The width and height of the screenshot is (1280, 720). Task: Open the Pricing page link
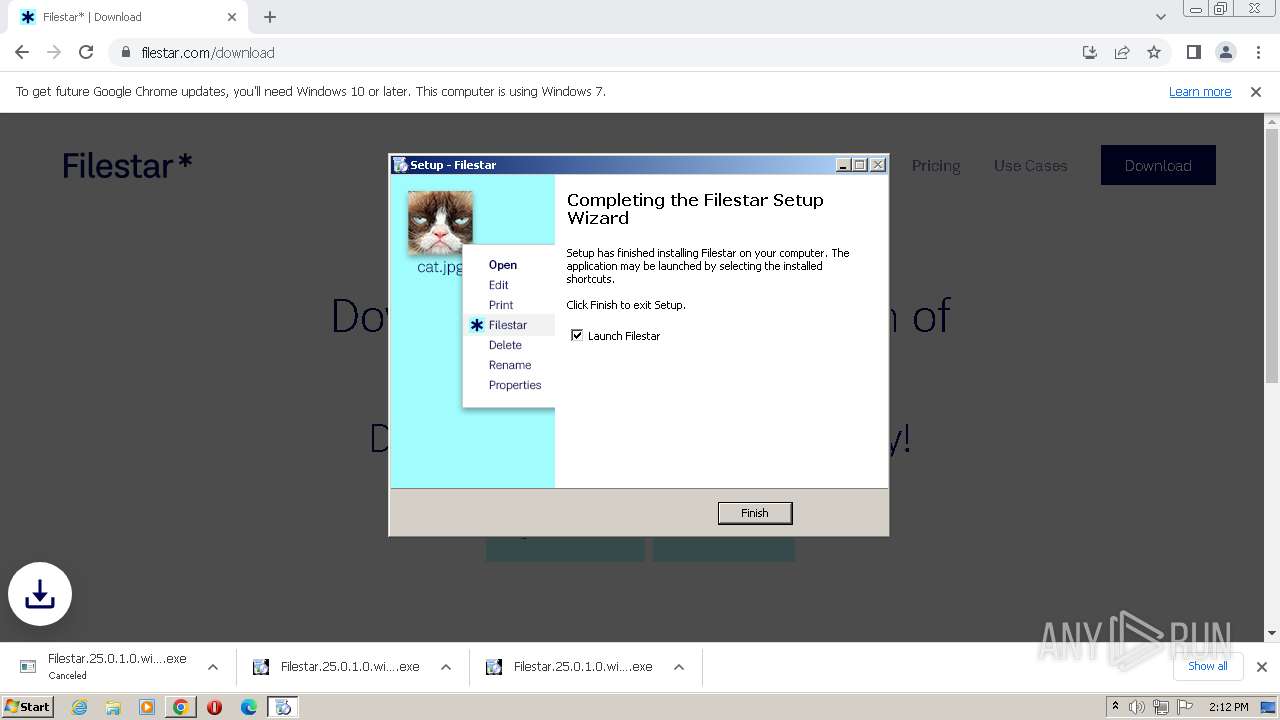tap(936, 166)
